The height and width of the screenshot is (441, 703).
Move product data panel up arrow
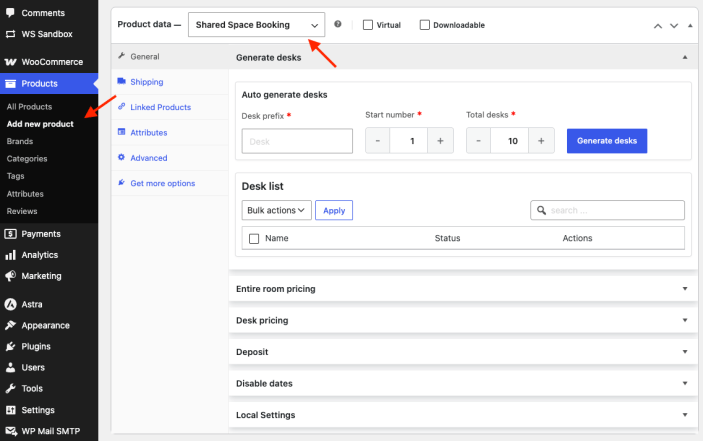pyautogui.click(x=658, y=26)
